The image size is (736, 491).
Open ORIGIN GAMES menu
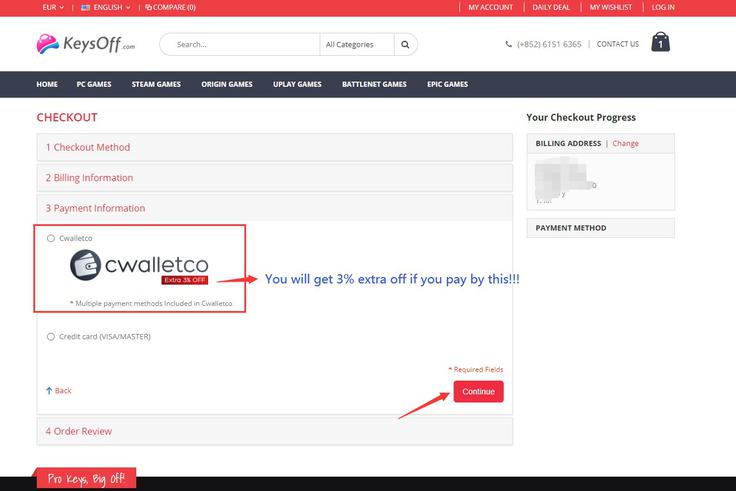click(x=227, y=84)
